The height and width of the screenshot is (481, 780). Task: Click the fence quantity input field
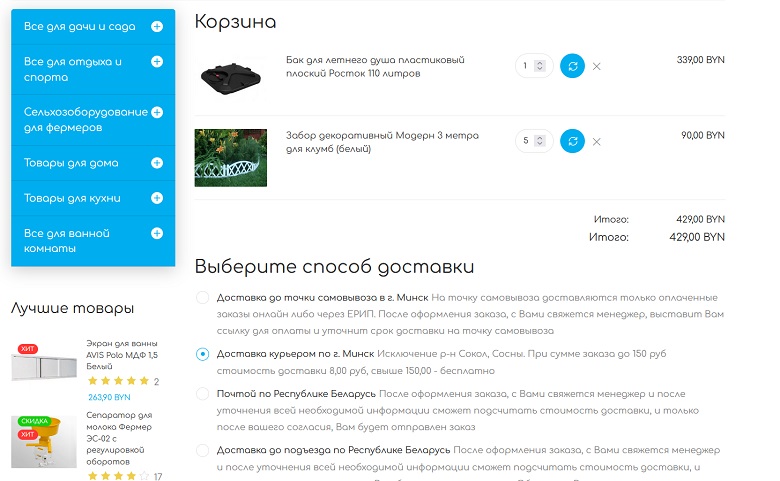click(527, 141)
